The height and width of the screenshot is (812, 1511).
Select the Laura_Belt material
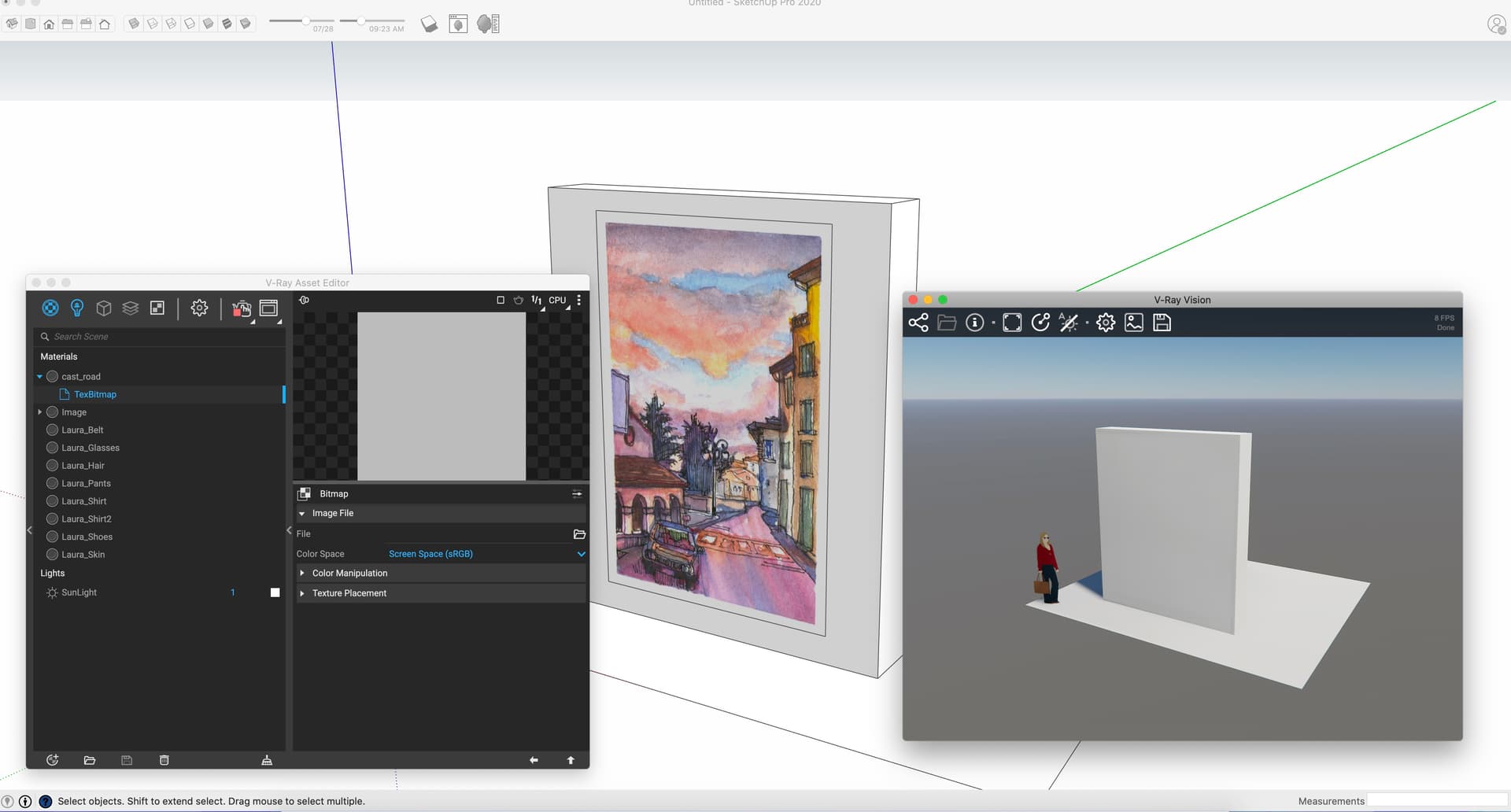pyautogui.click(x=83, y=430)
